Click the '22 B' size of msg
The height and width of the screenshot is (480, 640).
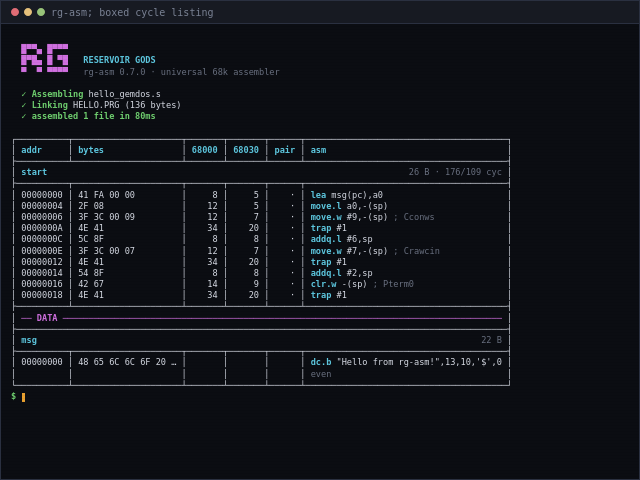491,340
